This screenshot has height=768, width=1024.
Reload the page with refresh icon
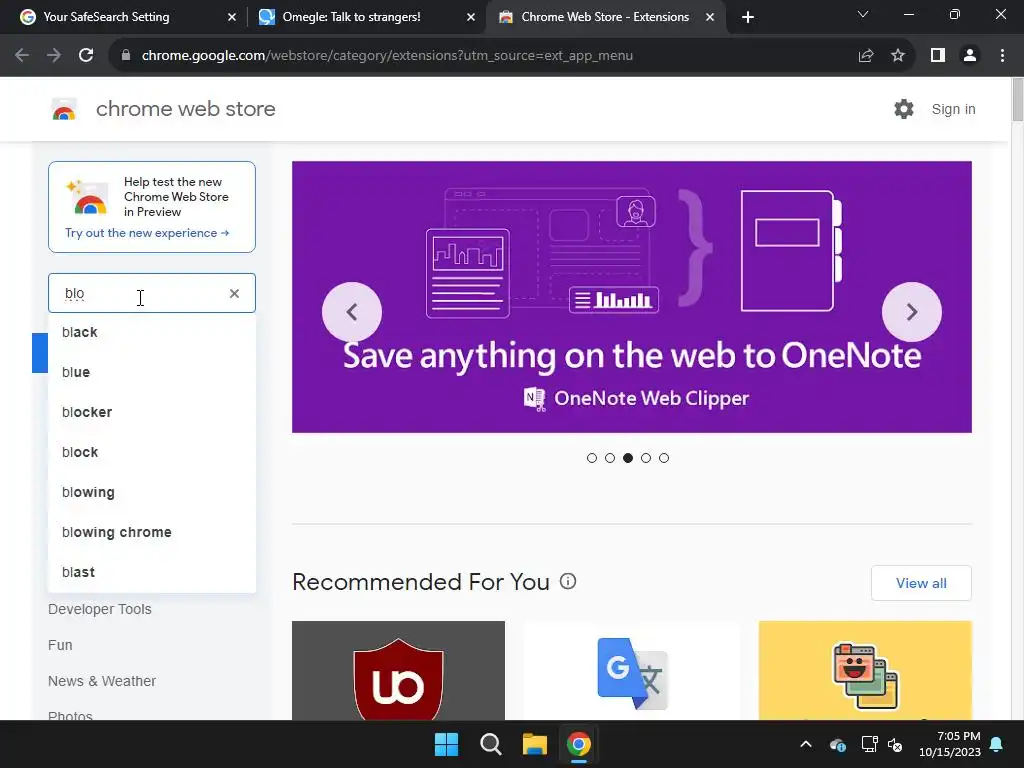[x=86, y=56]
